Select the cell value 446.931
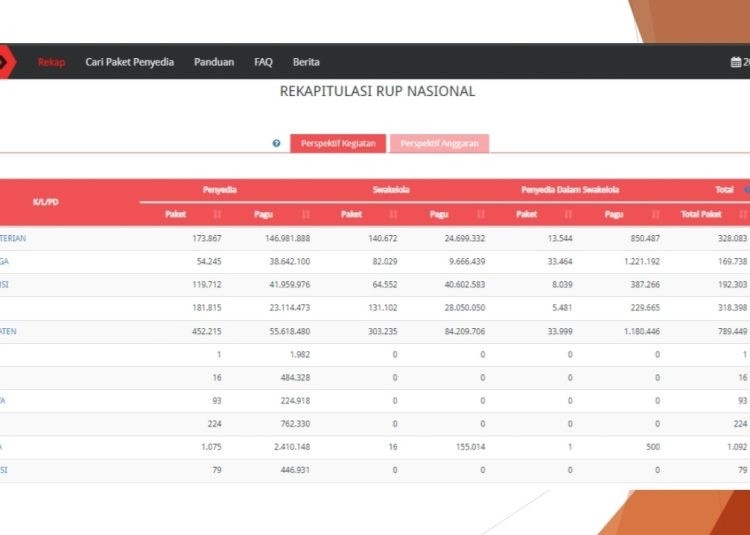Screen dimensions: 750x535 click(x=295, y=470)
